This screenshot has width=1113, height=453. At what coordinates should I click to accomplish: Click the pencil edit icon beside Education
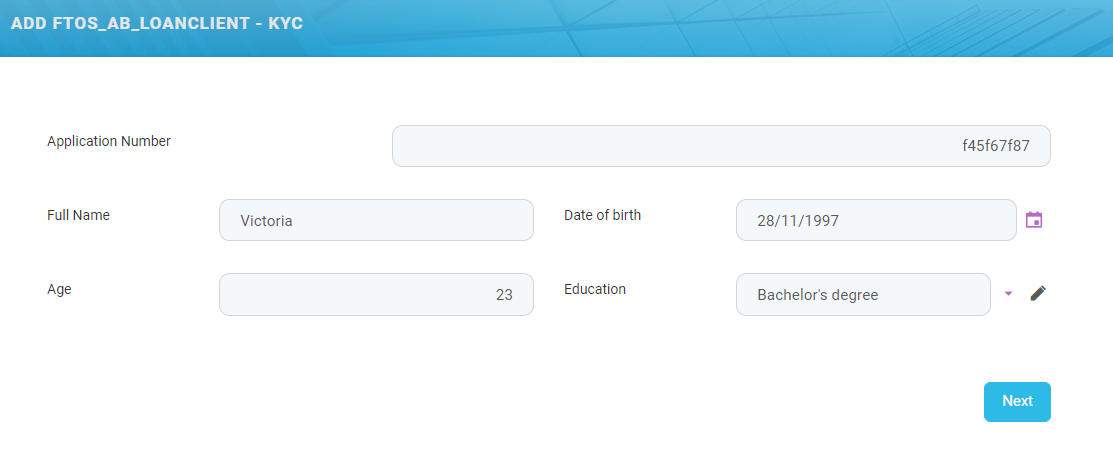coord(1038,293)
